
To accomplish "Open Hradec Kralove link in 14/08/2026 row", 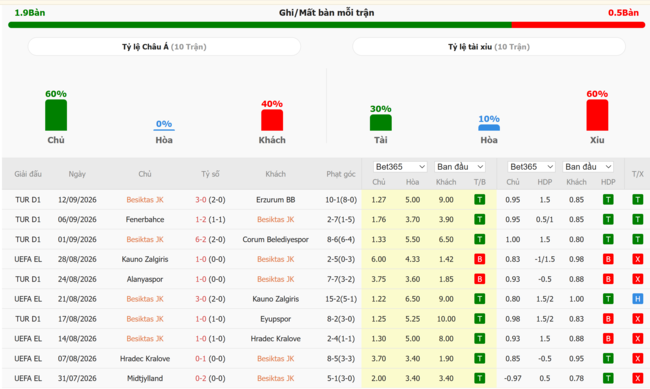I will (x=275, y=339).
